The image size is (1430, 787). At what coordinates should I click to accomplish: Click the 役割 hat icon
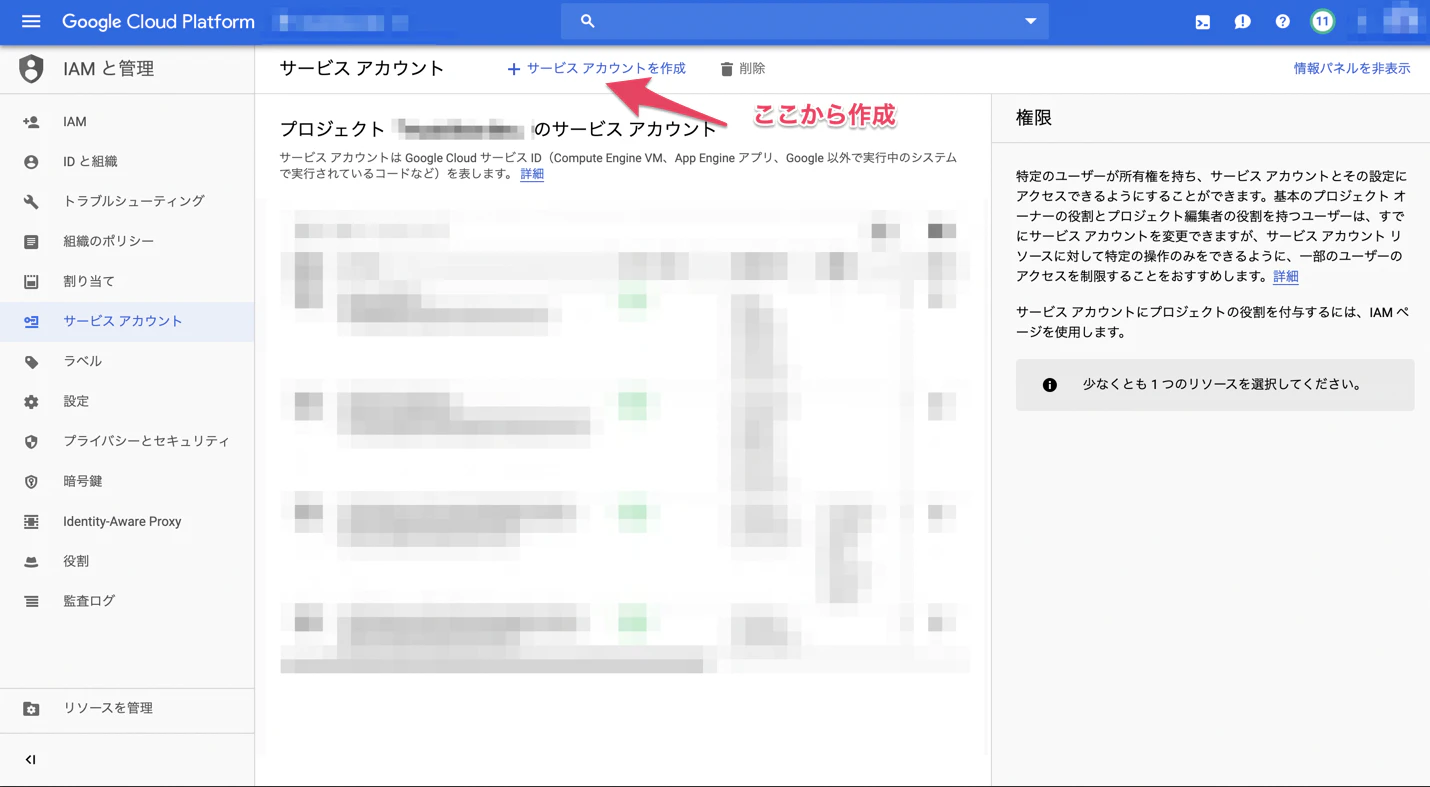click(31, 562)
